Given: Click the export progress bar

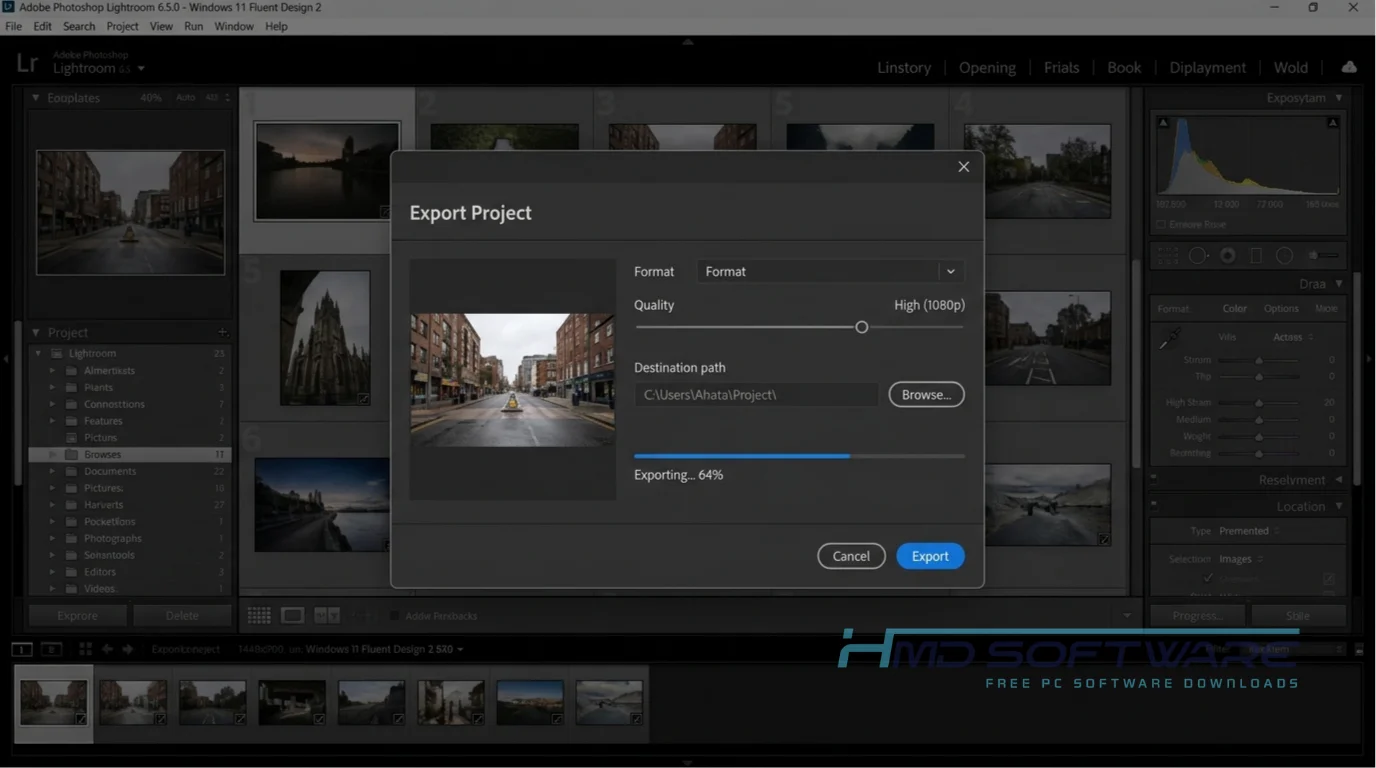Looking at the screenshot, I should click(x=799, y=456).
